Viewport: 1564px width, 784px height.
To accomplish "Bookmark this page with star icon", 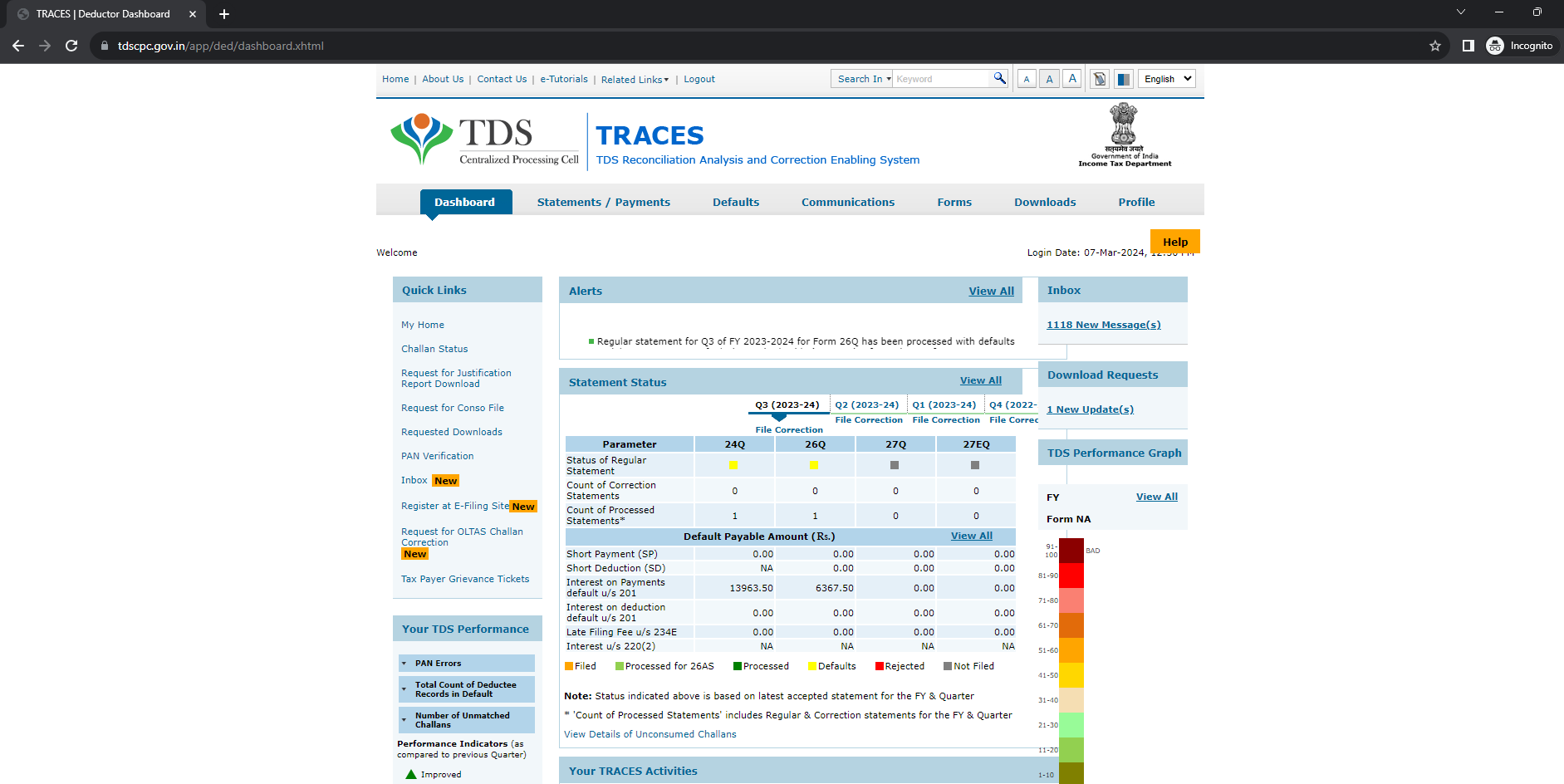I will [1434, 46].
